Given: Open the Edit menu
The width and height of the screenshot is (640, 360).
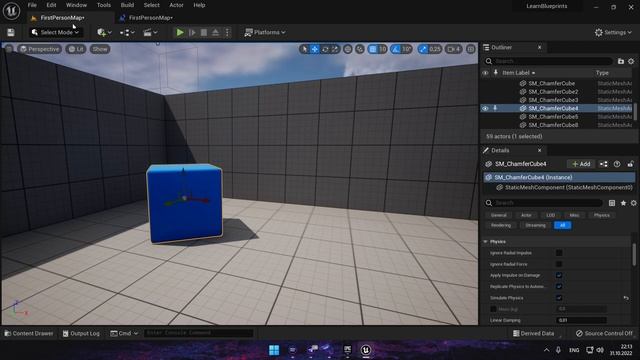Looking at the screenshot, I should [51, 5].
